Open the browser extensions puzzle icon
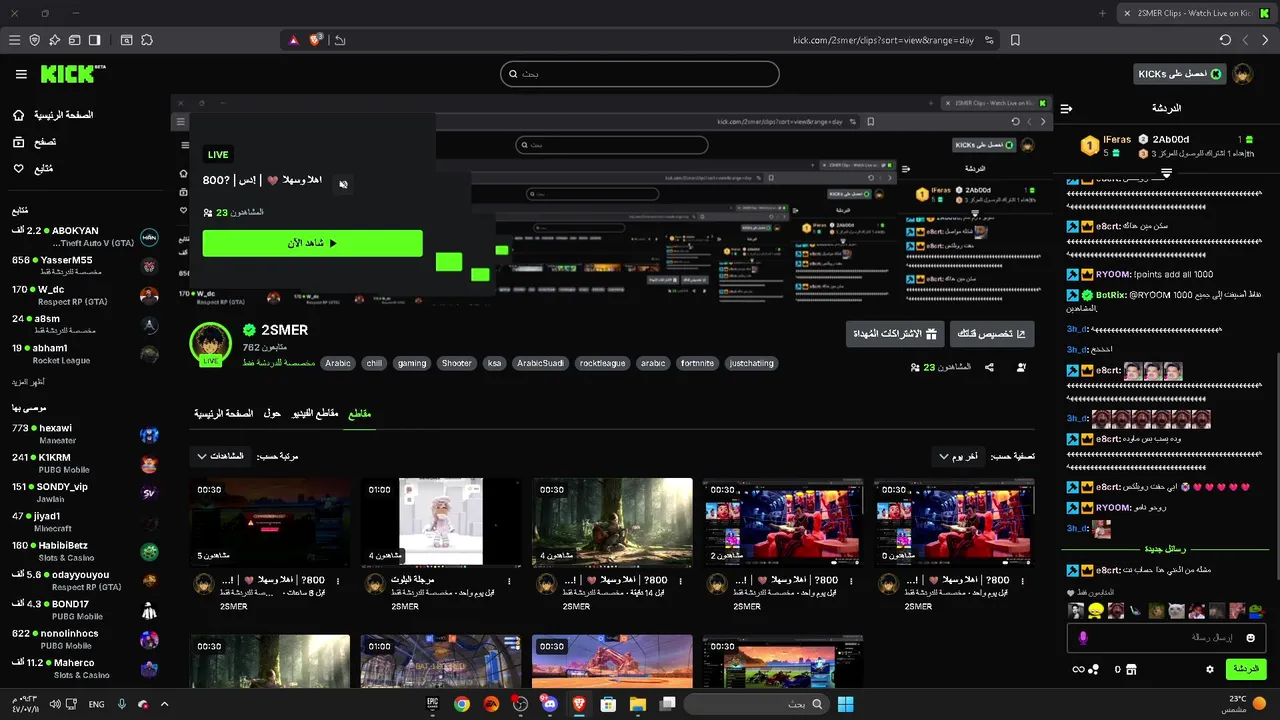Viewport: 1280px width, 720px height. click(147, 40)
